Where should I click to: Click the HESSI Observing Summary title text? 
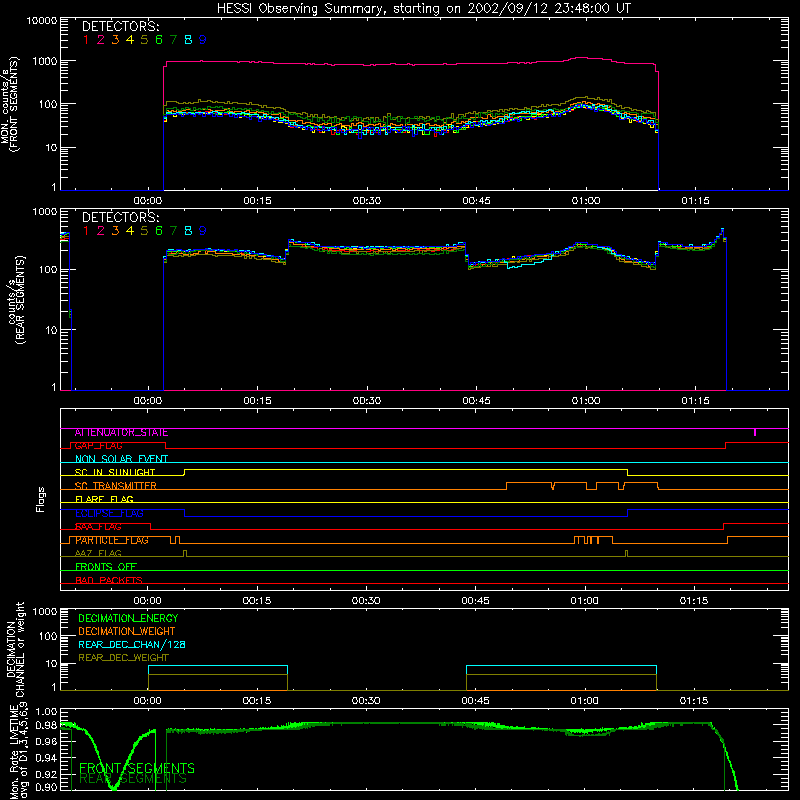pos(423,9)
